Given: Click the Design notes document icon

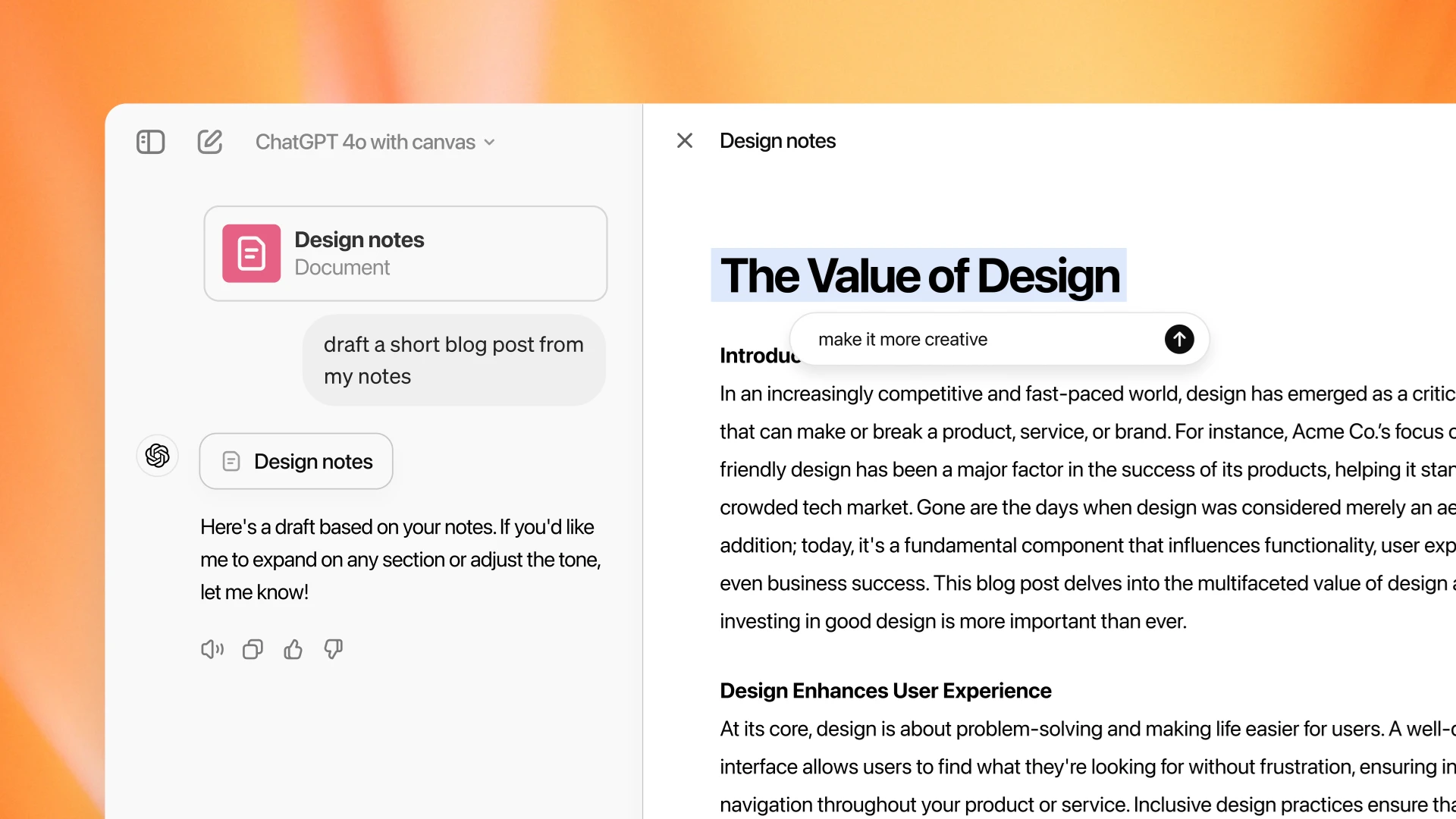Looking at the screenshot, I should click(x=251, y=252).
